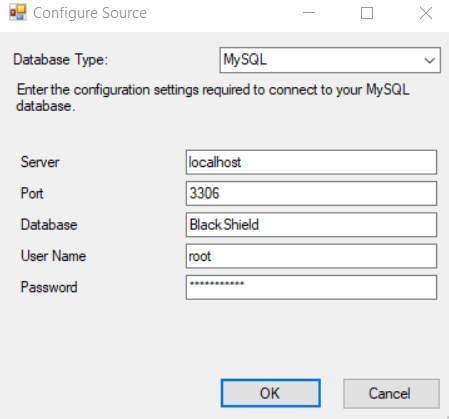Image resolution: width=449 pixels, height=419 pixels.
Task: Click the Server input field containing localhost
Action: 311,162
